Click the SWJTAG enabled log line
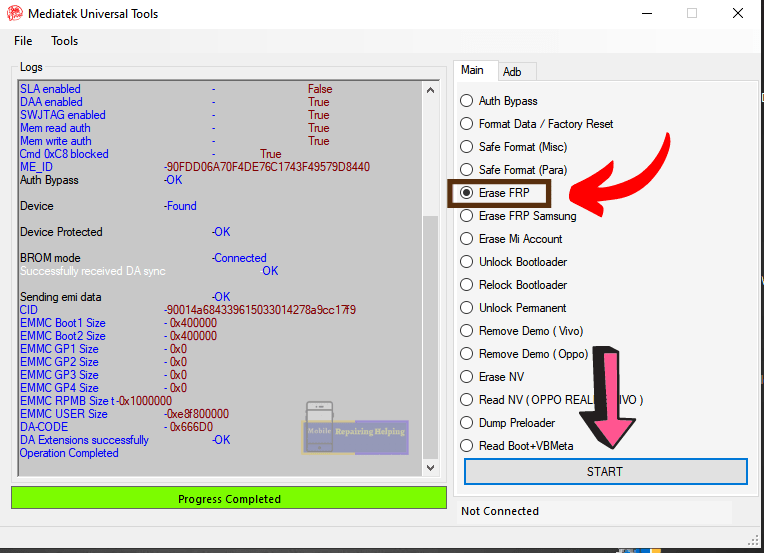Image resolution: width=764 pixels, height=553 pixels. click(x=175, y=115)
